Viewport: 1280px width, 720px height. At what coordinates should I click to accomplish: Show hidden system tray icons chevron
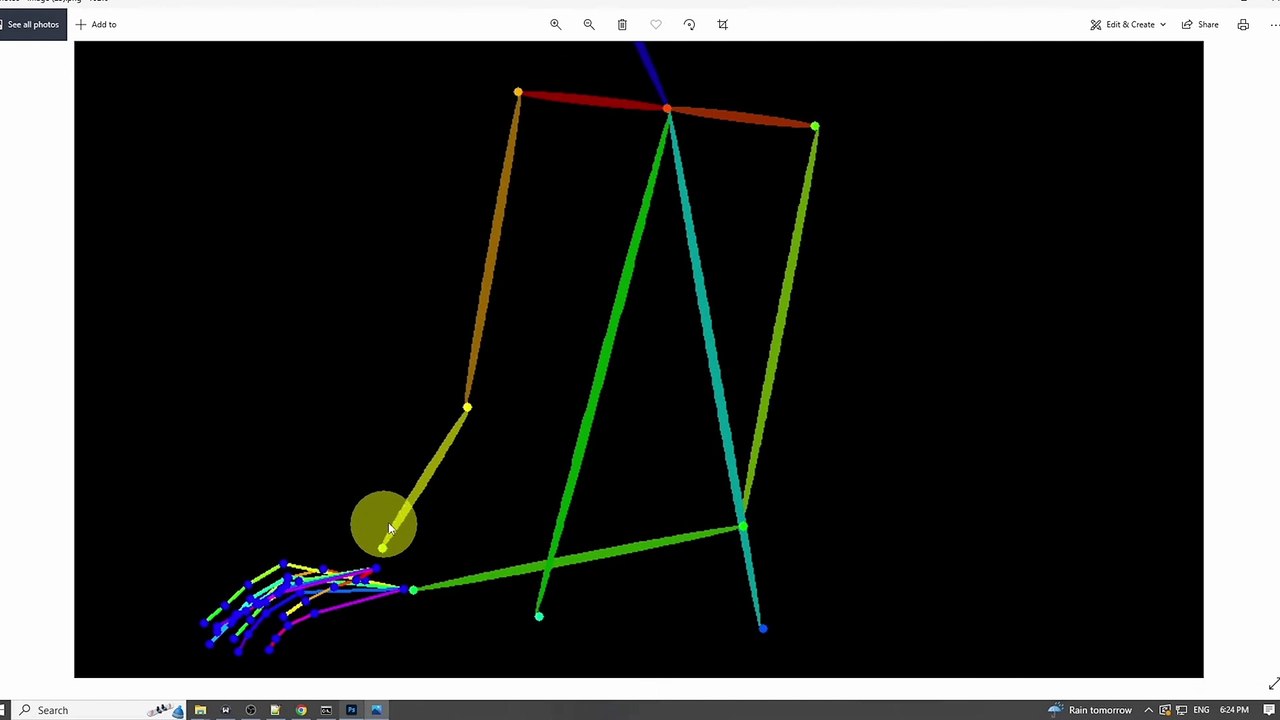click(x=1148, y=710)
